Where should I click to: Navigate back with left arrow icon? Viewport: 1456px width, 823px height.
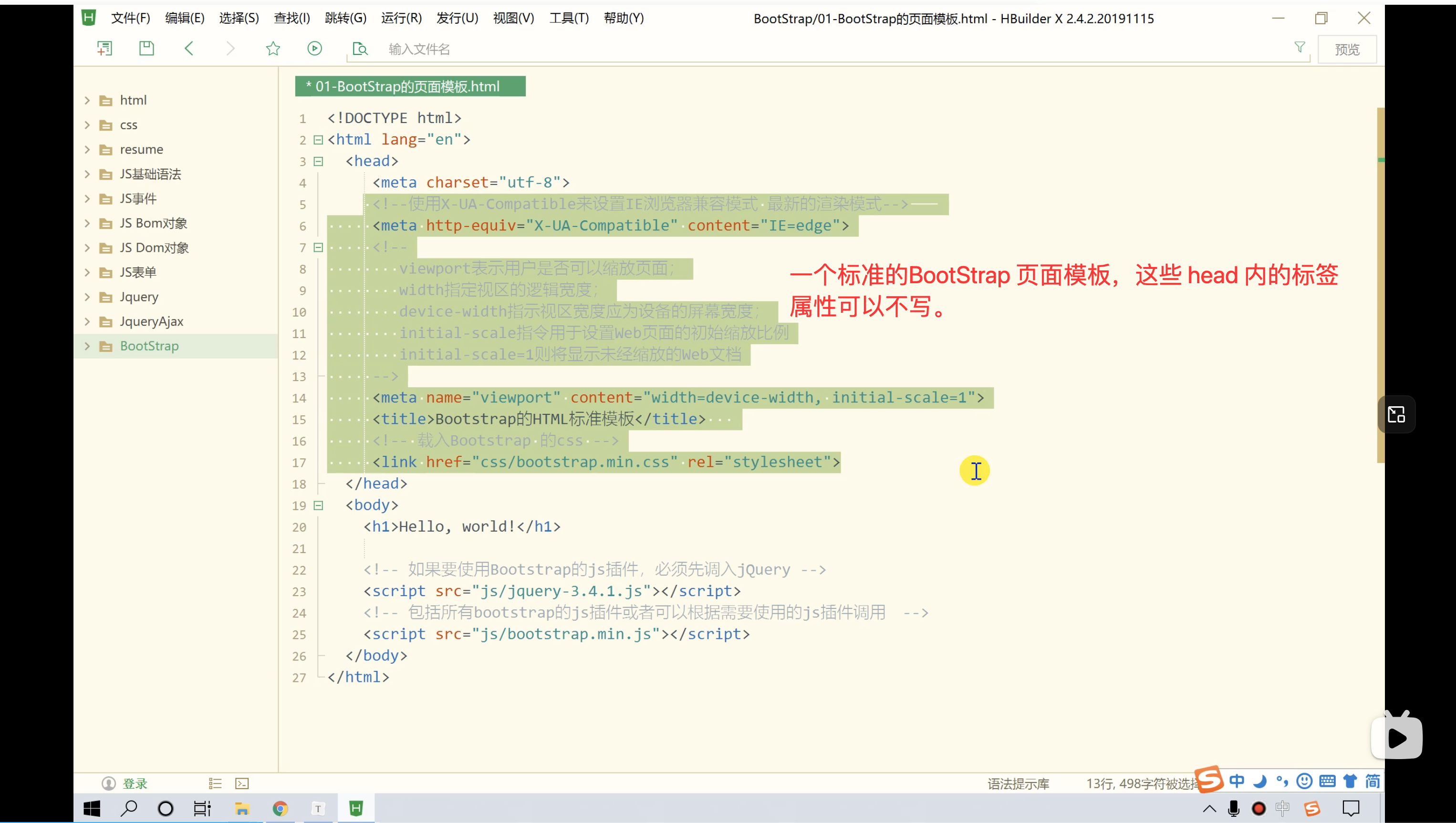pos(189,49)
